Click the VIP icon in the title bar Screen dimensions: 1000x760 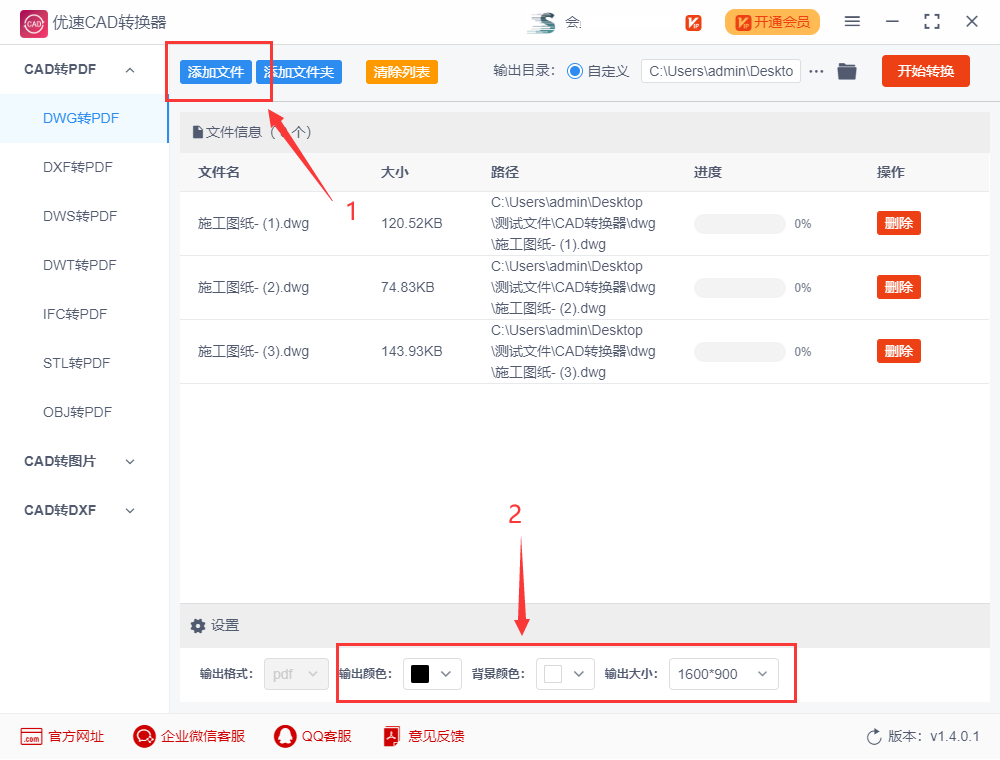pos(693,21)
